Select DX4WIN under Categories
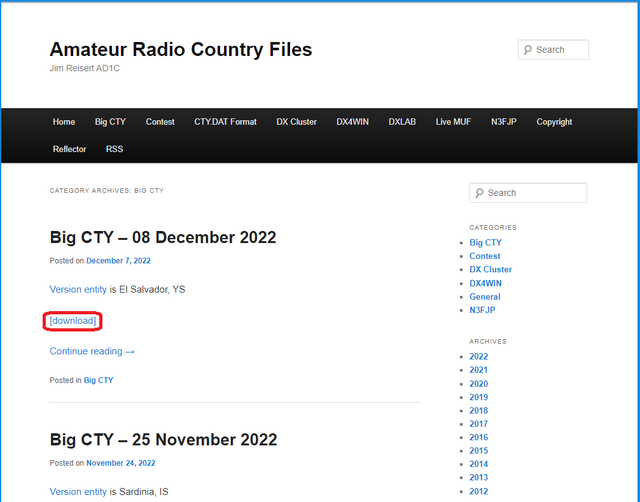 point(485,283)
